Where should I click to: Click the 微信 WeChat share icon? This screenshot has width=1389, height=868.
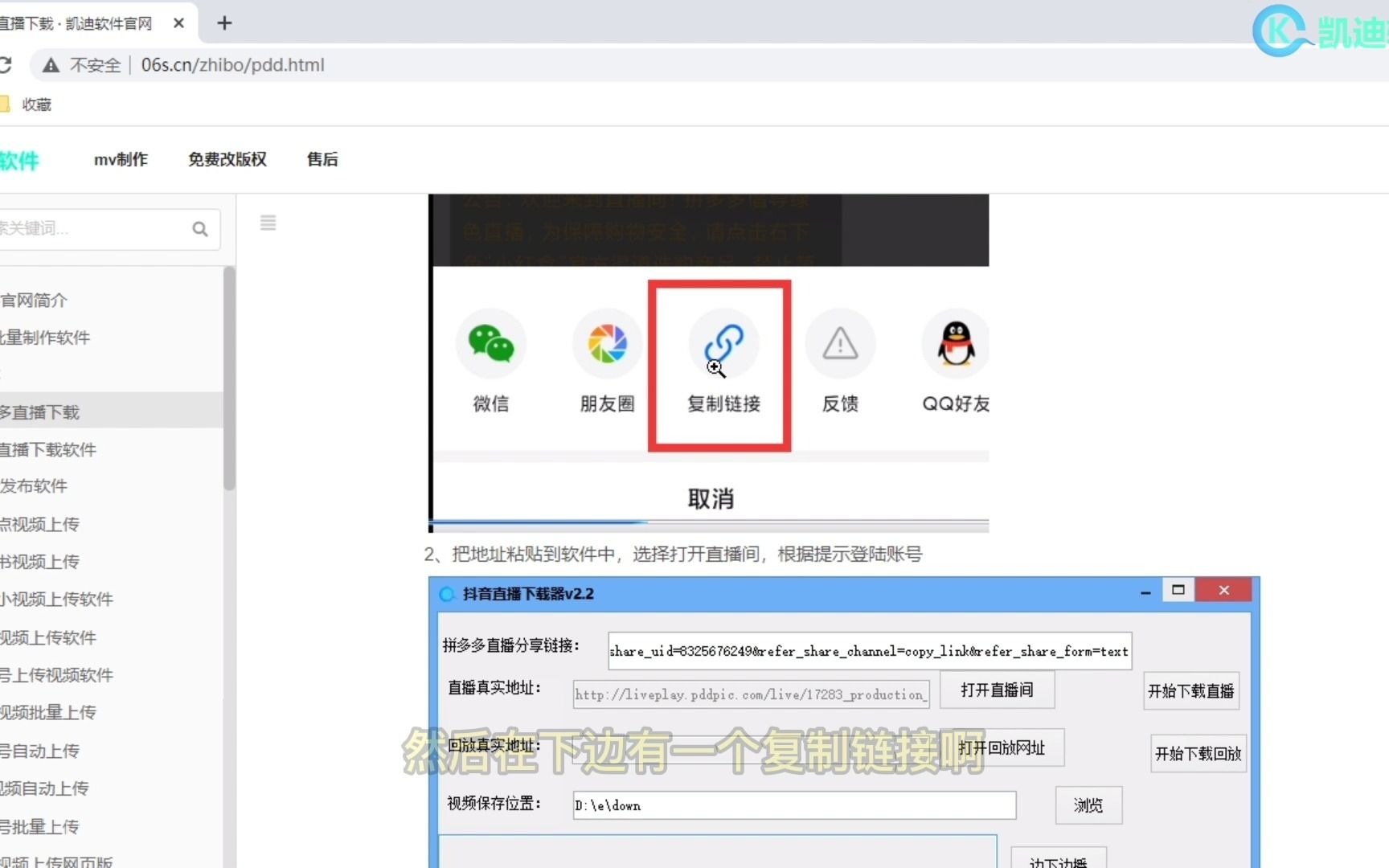491,343
